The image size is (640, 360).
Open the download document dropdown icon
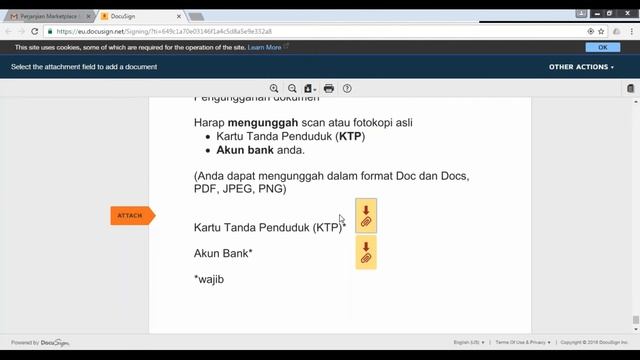click(x=310, y=89)
